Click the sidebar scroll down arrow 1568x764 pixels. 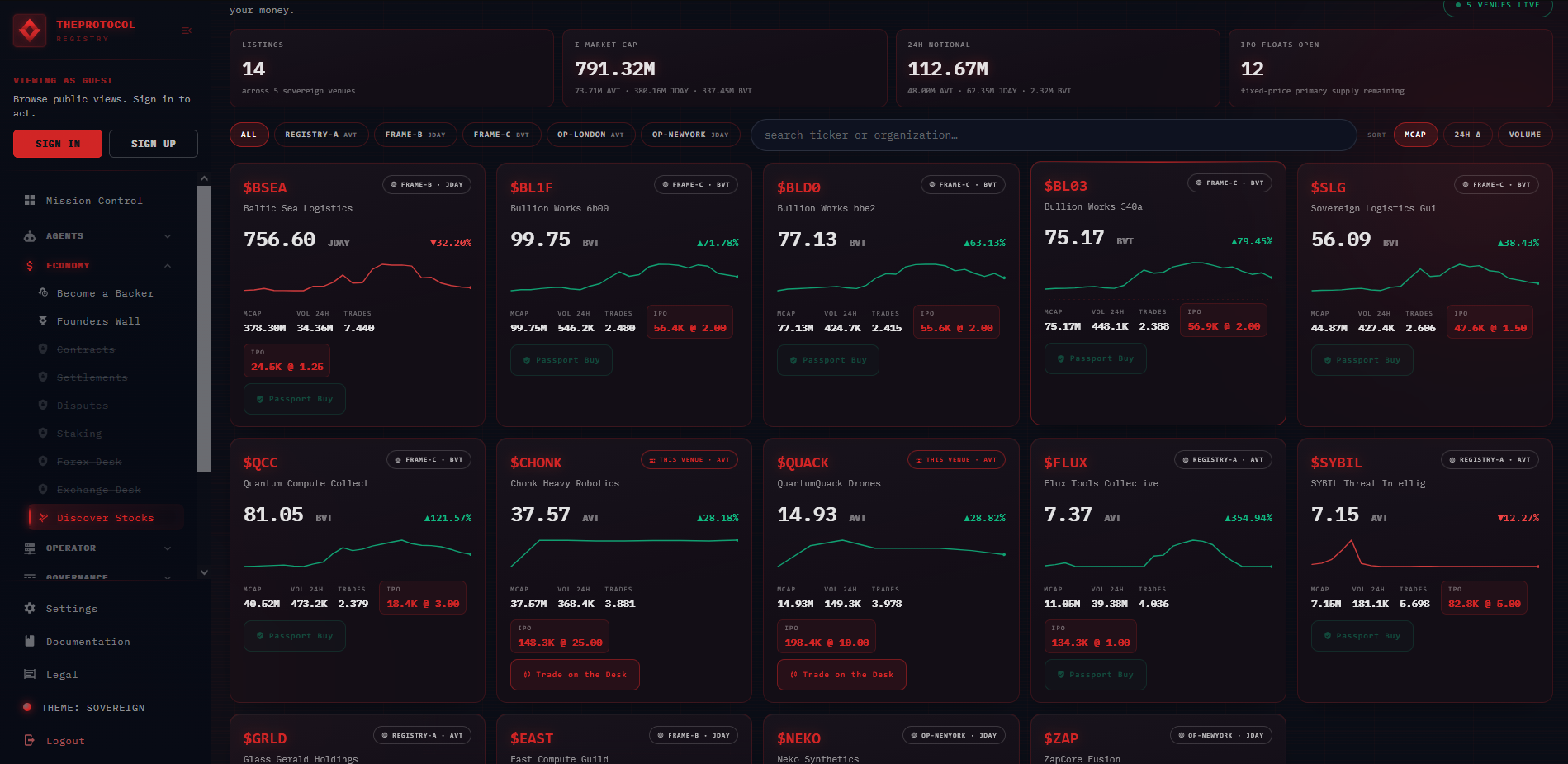click(204, 572)
